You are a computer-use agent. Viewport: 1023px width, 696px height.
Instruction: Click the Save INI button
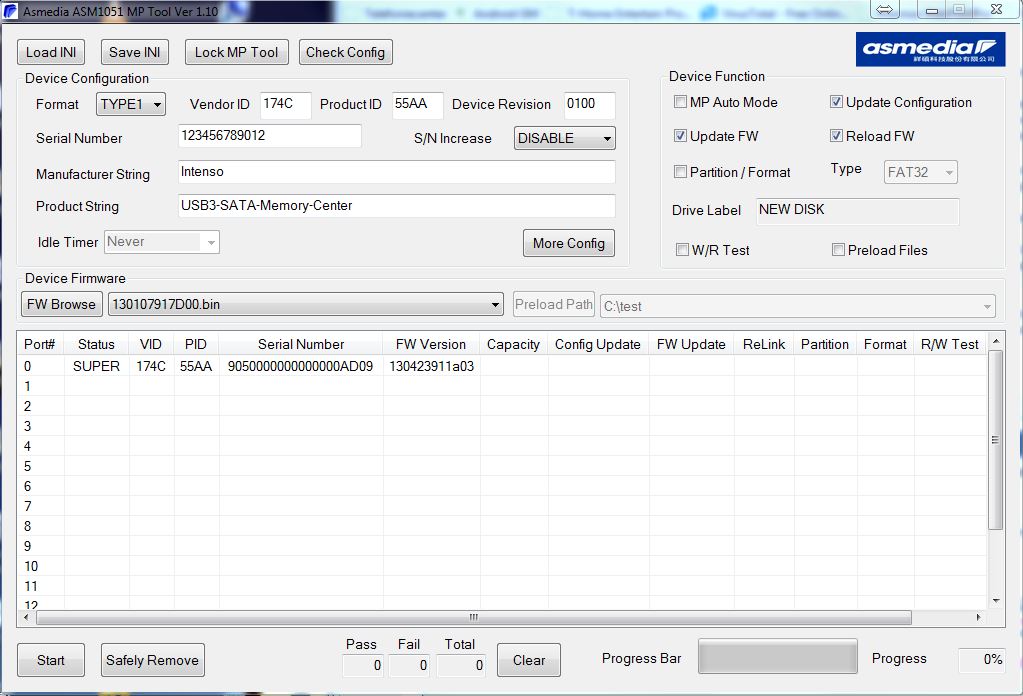[x=134, y=52]
